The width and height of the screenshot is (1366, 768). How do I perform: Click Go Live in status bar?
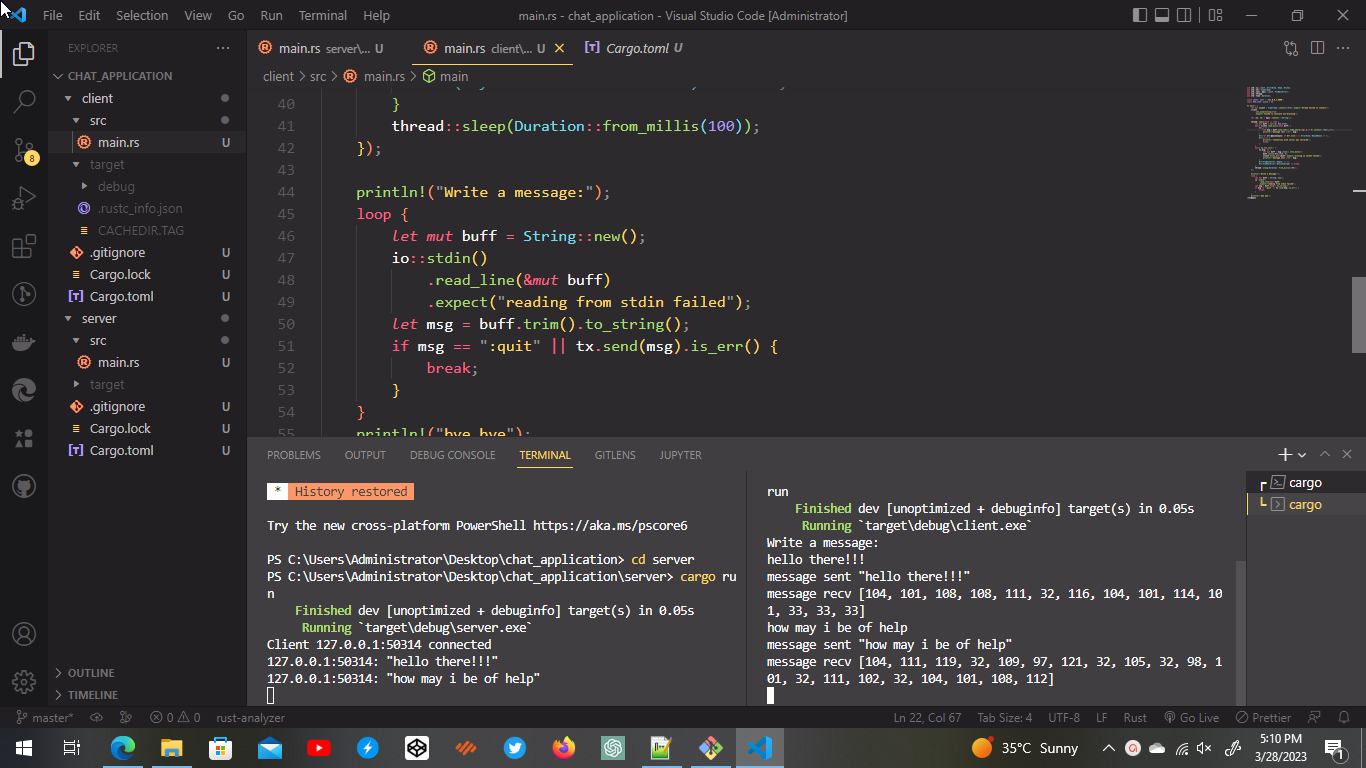[x=1192, y=717]
